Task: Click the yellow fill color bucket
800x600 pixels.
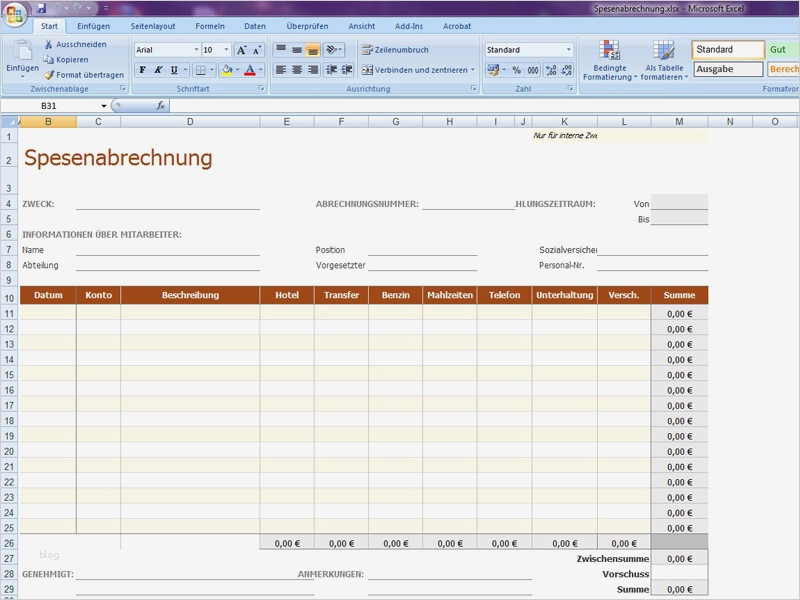Action: (226, 70)
